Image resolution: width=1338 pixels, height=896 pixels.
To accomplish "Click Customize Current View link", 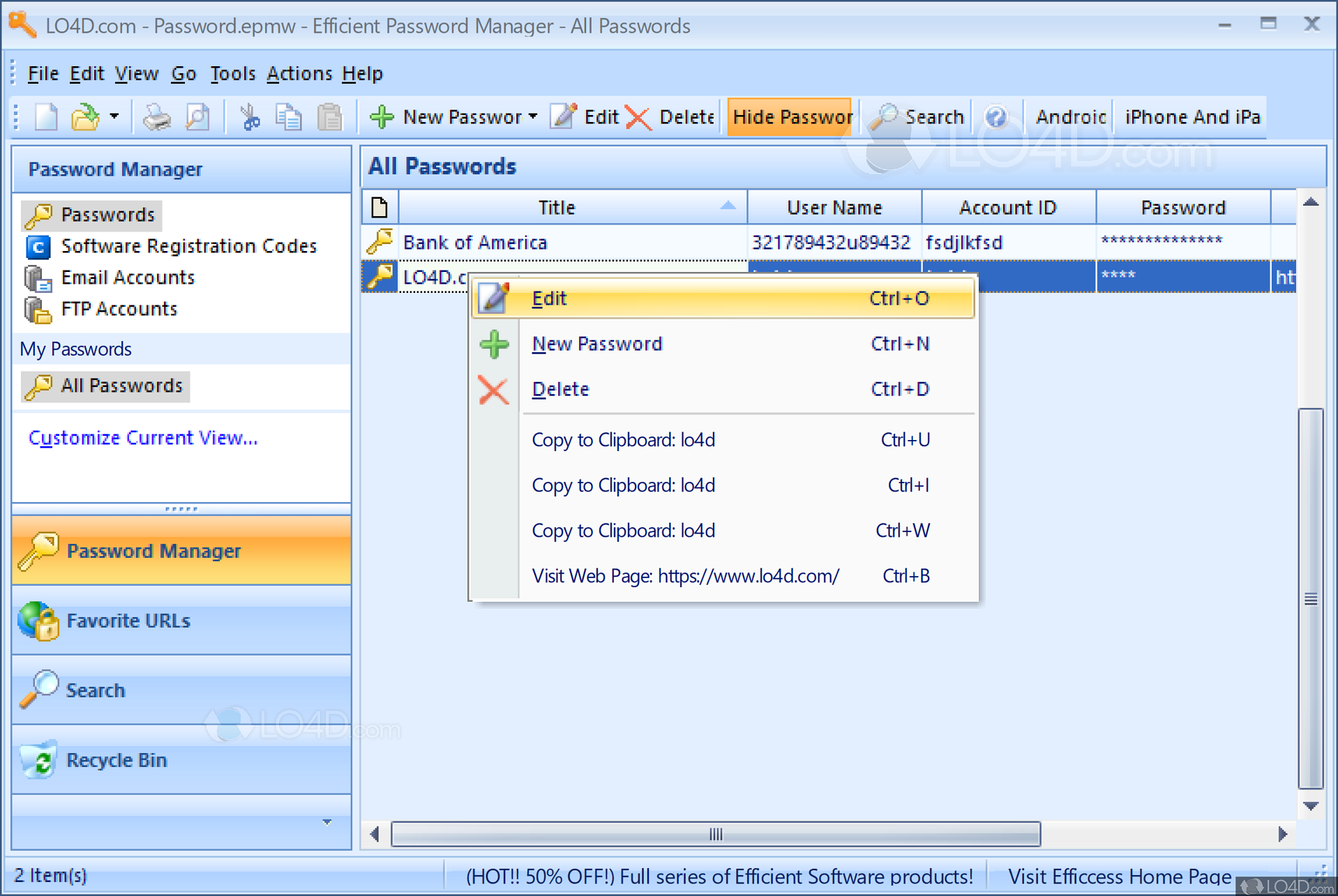I will coord(142,437).
